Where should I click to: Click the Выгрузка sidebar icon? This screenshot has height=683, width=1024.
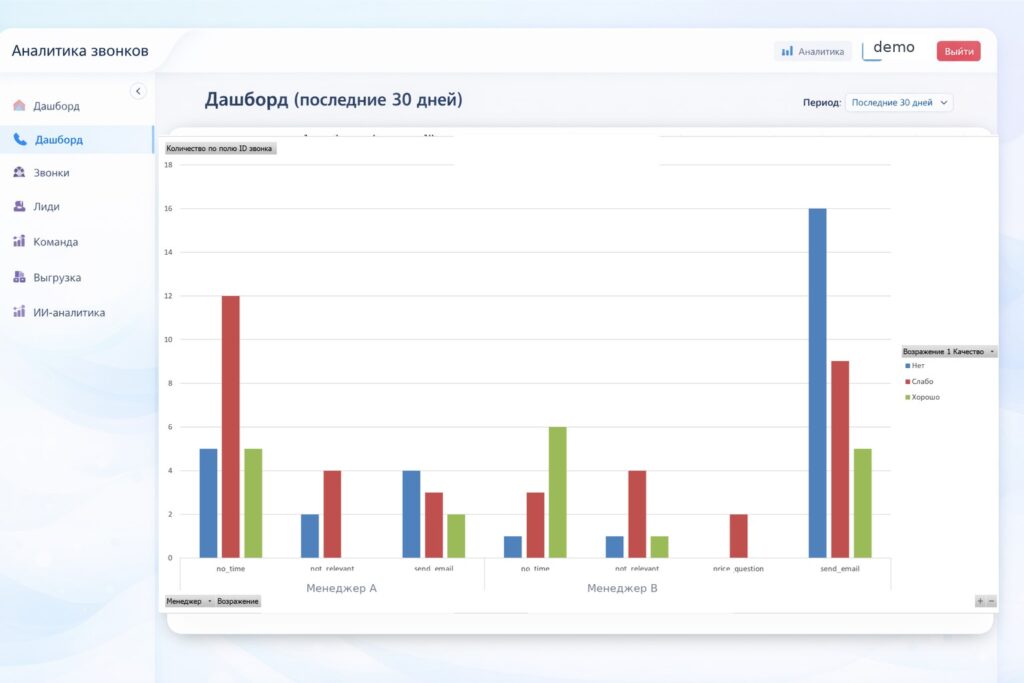[x=19, y=277]
